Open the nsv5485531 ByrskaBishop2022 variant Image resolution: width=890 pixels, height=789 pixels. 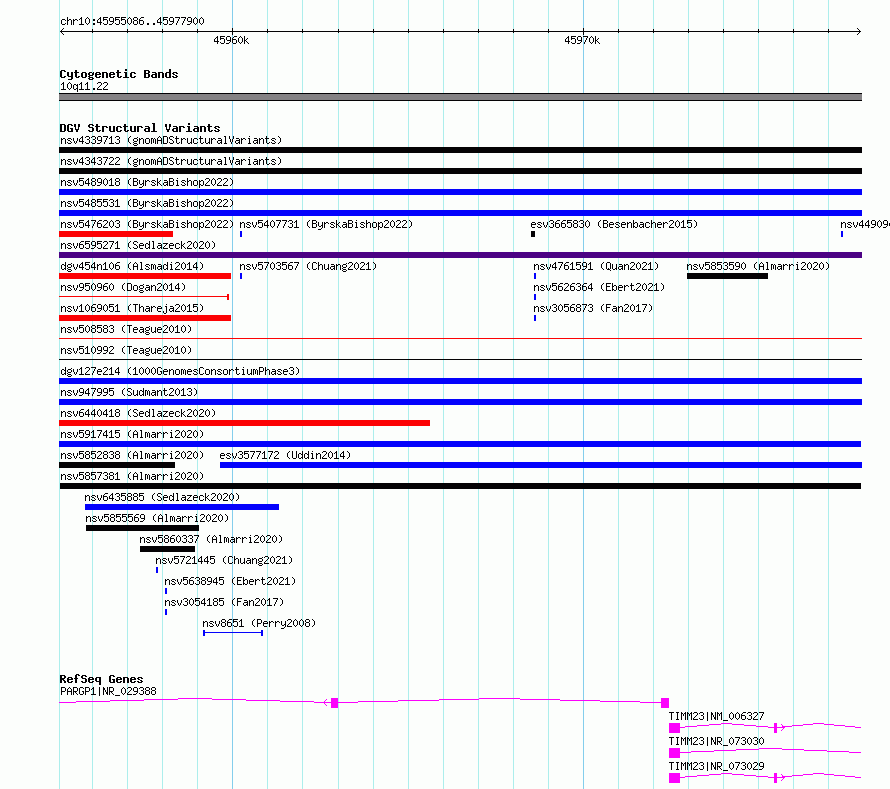(147, 203)
